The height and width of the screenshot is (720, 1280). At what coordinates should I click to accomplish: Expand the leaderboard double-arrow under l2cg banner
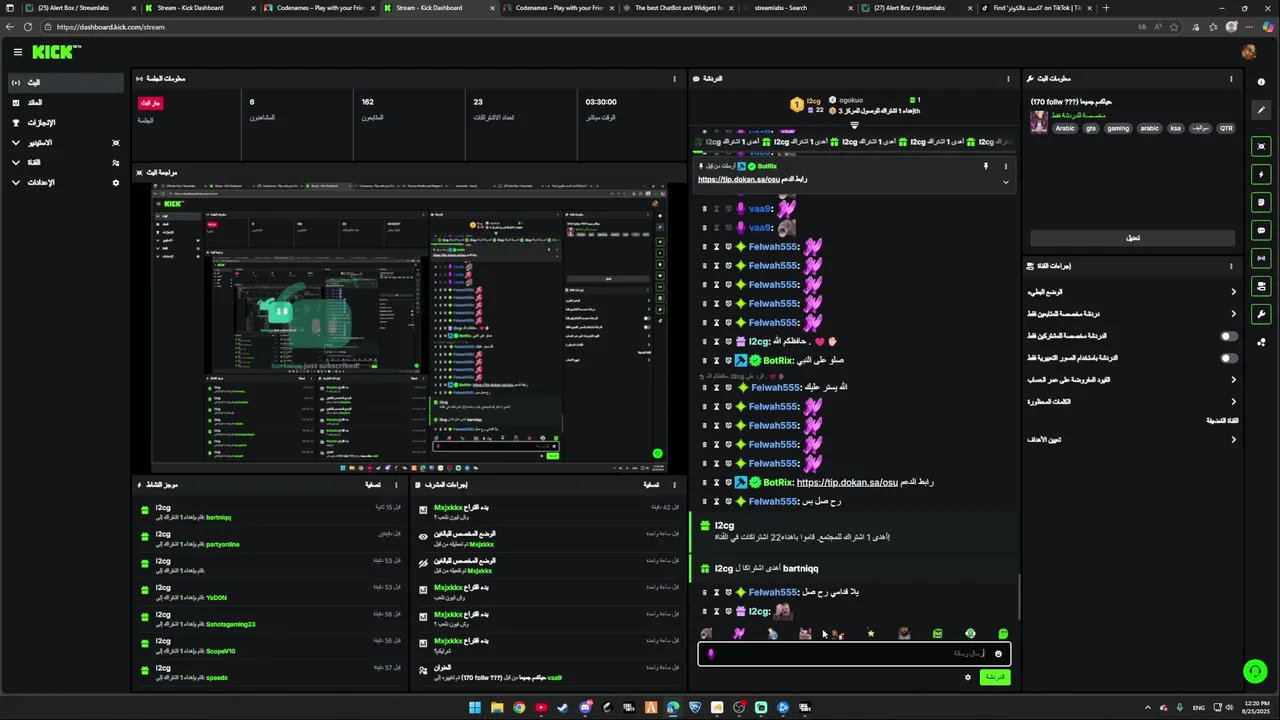click(x=854, y=126)
